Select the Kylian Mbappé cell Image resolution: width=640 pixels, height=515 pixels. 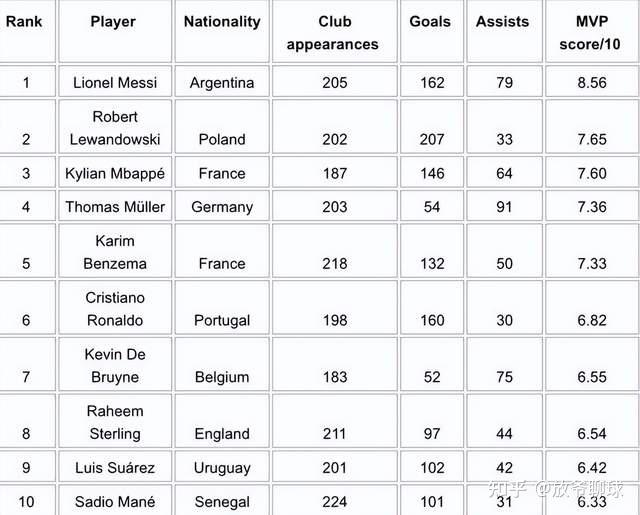click(x=114, y=173)
